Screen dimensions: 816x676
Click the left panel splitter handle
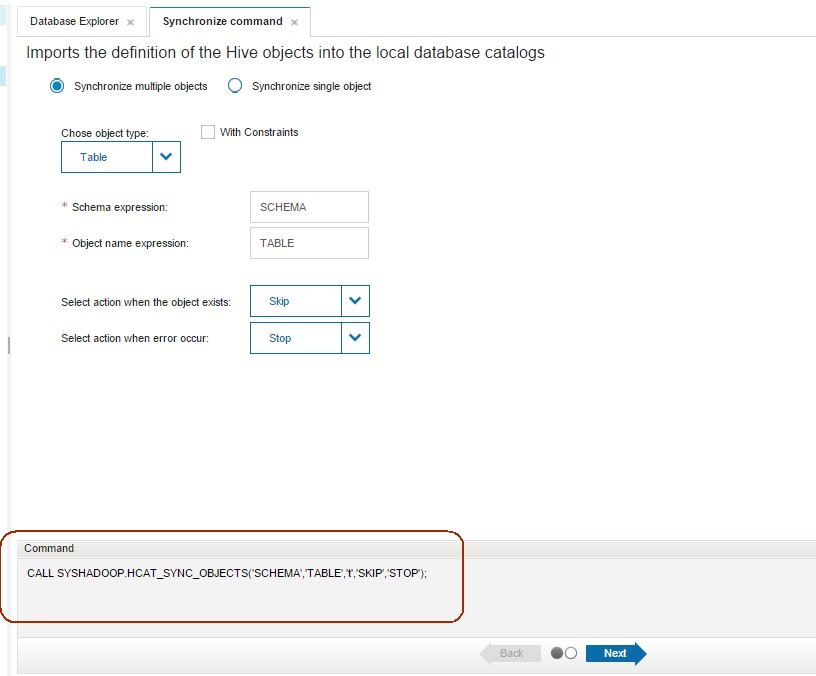click(9, 345)
